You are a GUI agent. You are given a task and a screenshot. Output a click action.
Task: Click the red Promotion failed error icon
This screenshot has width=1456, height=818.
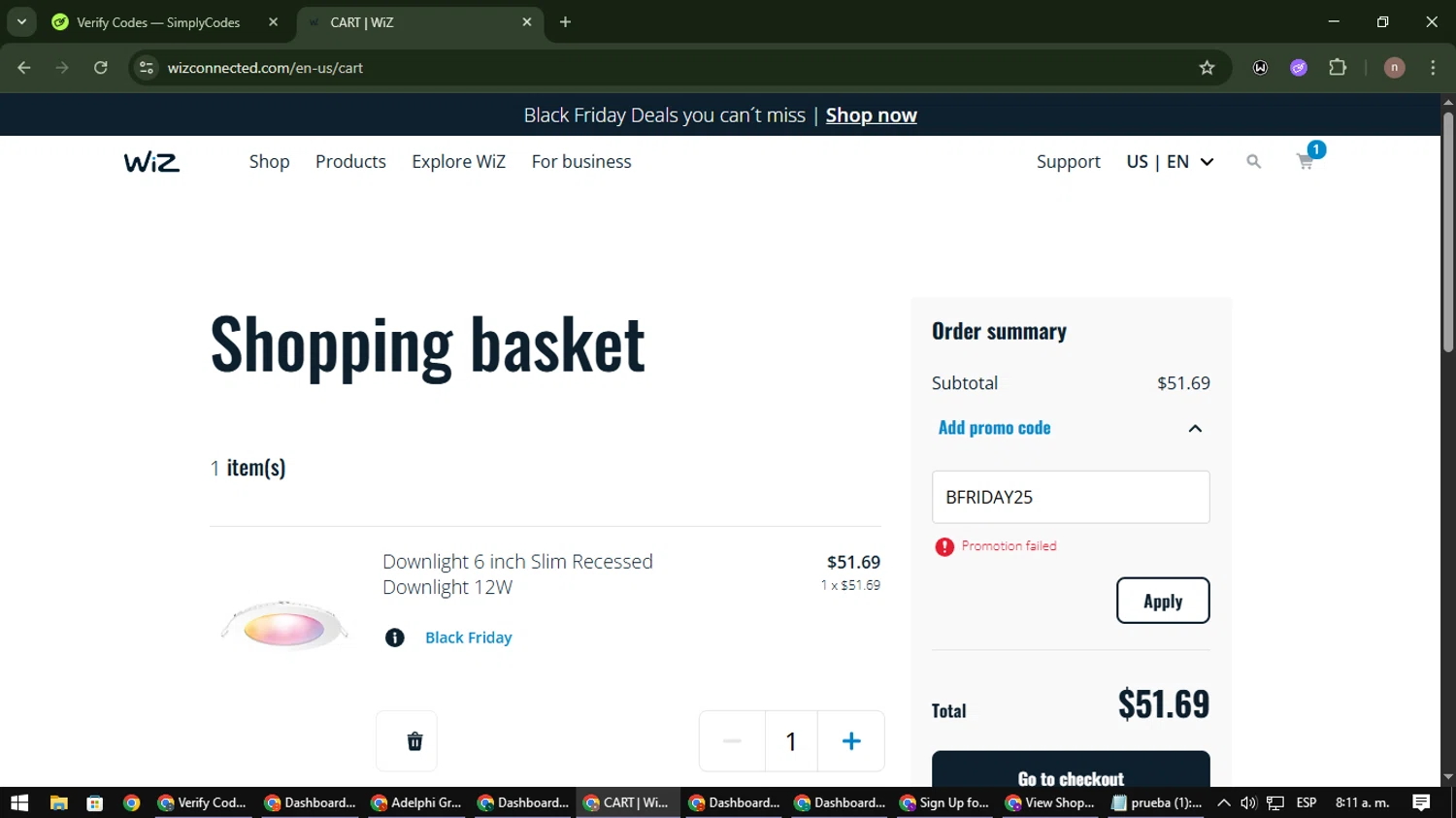click(x=944, y=547)
